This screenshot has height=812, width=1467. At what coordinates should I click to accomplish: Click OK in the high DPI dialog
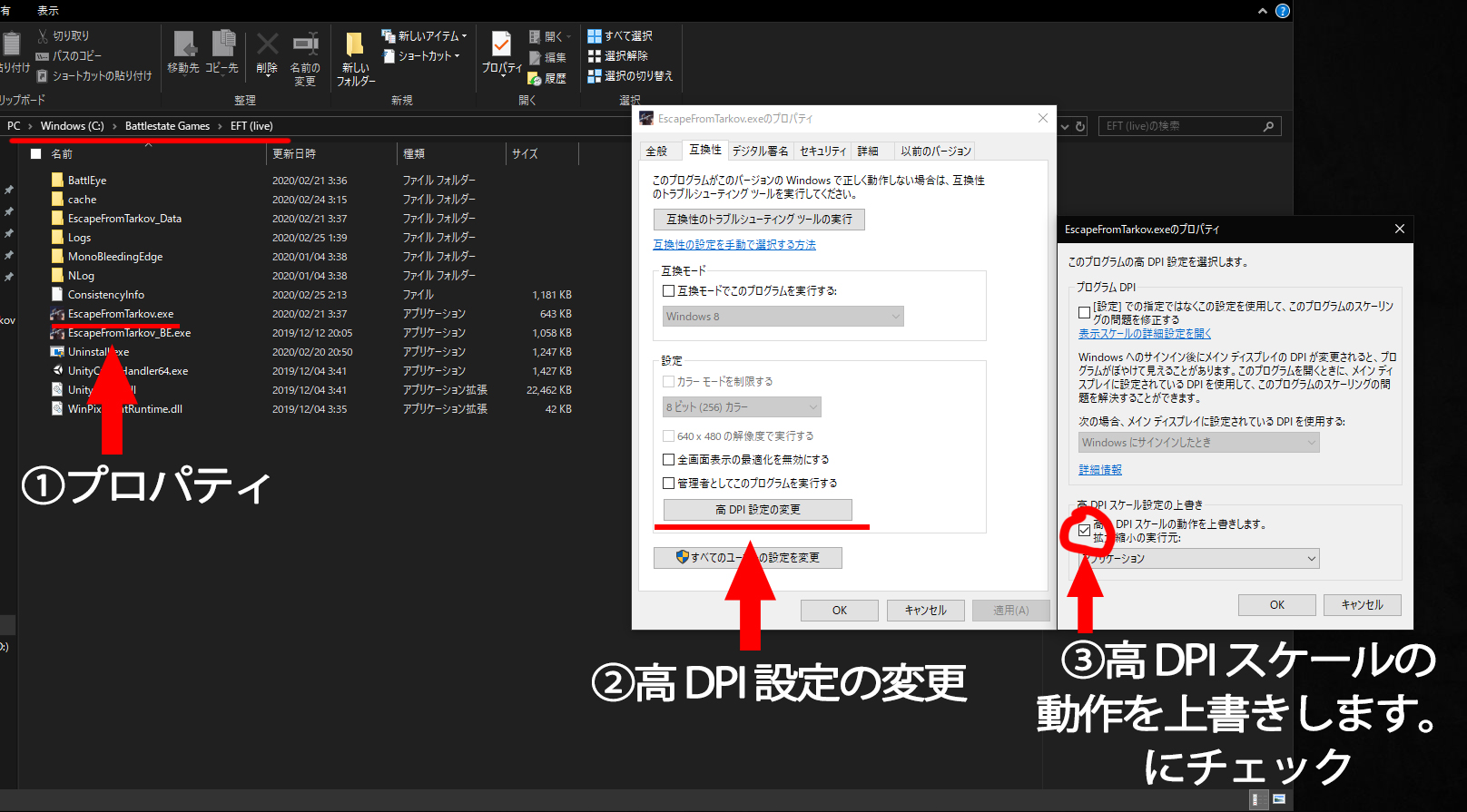pos(1277,605)
